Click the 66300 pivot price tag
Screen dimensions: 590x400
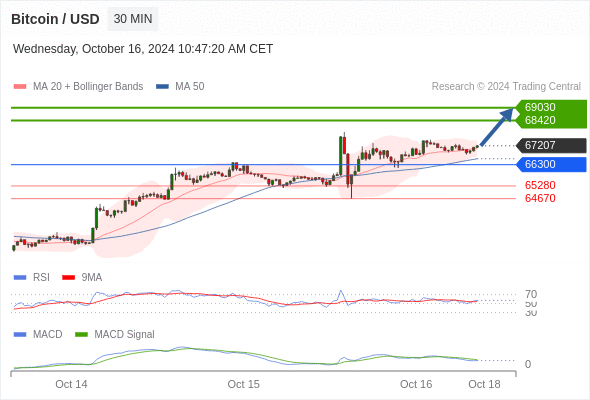(x=551, y=164)
